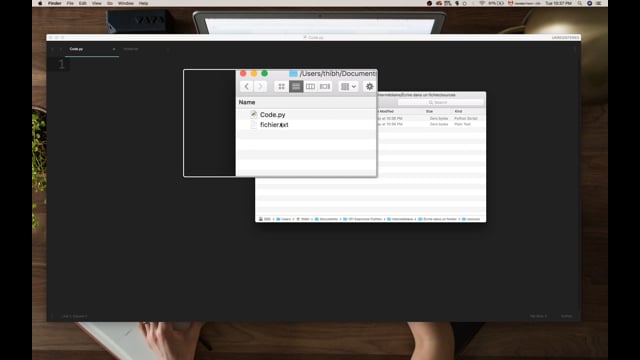This screenshot has width=640, height=360.
Task: Sort by the Kind column in Finder
Action: [458, 111]
